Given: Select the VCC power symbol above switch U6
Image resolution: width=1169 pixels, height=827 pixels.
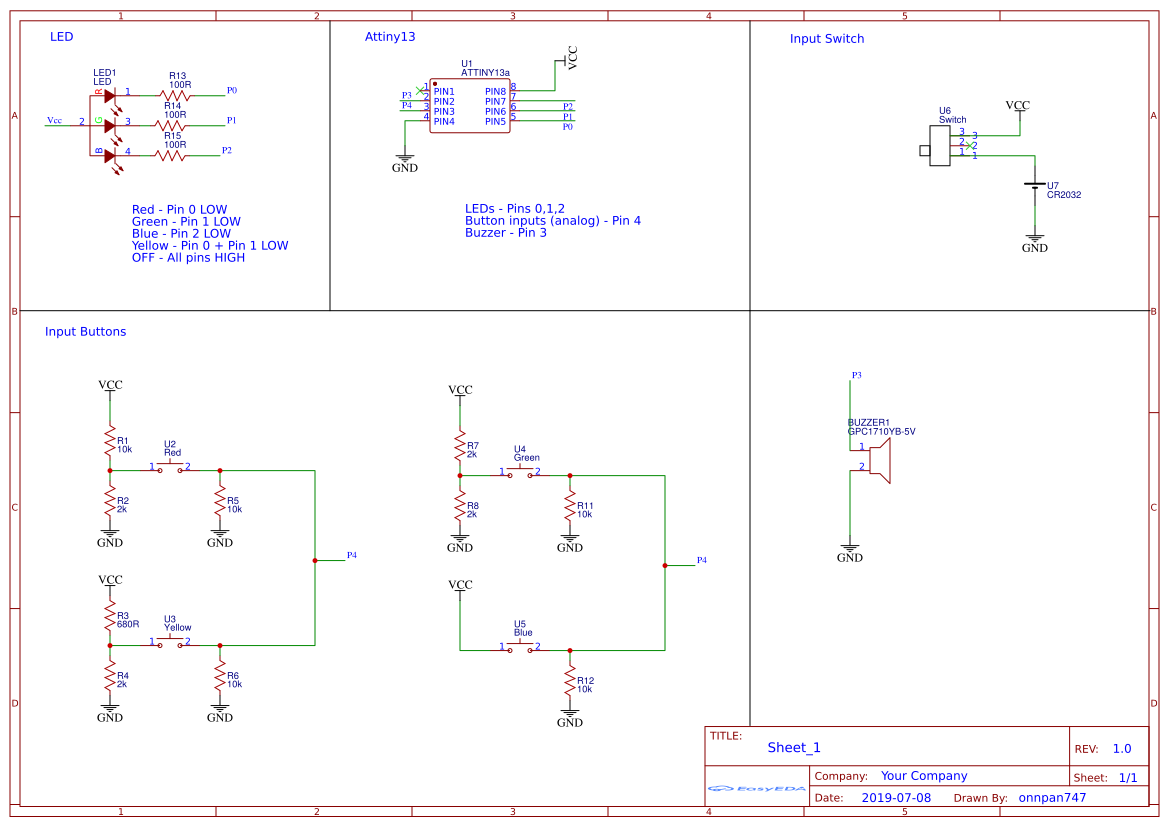Looking at the screenshot, I should pyautogui.click(x=1019, y=106).
